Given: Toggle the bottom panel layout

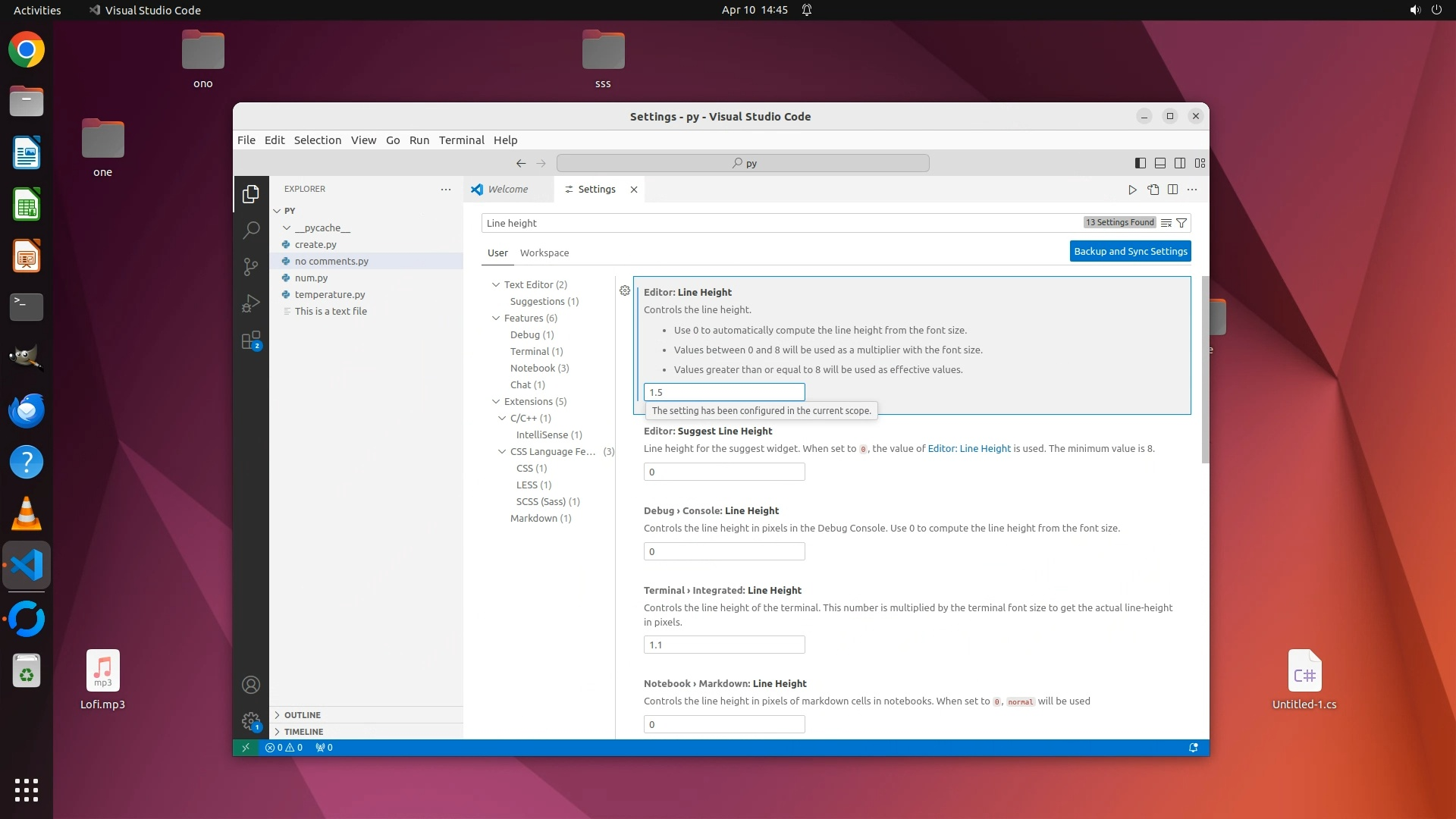Looking at the screenshot, I should pos(1159,163).
